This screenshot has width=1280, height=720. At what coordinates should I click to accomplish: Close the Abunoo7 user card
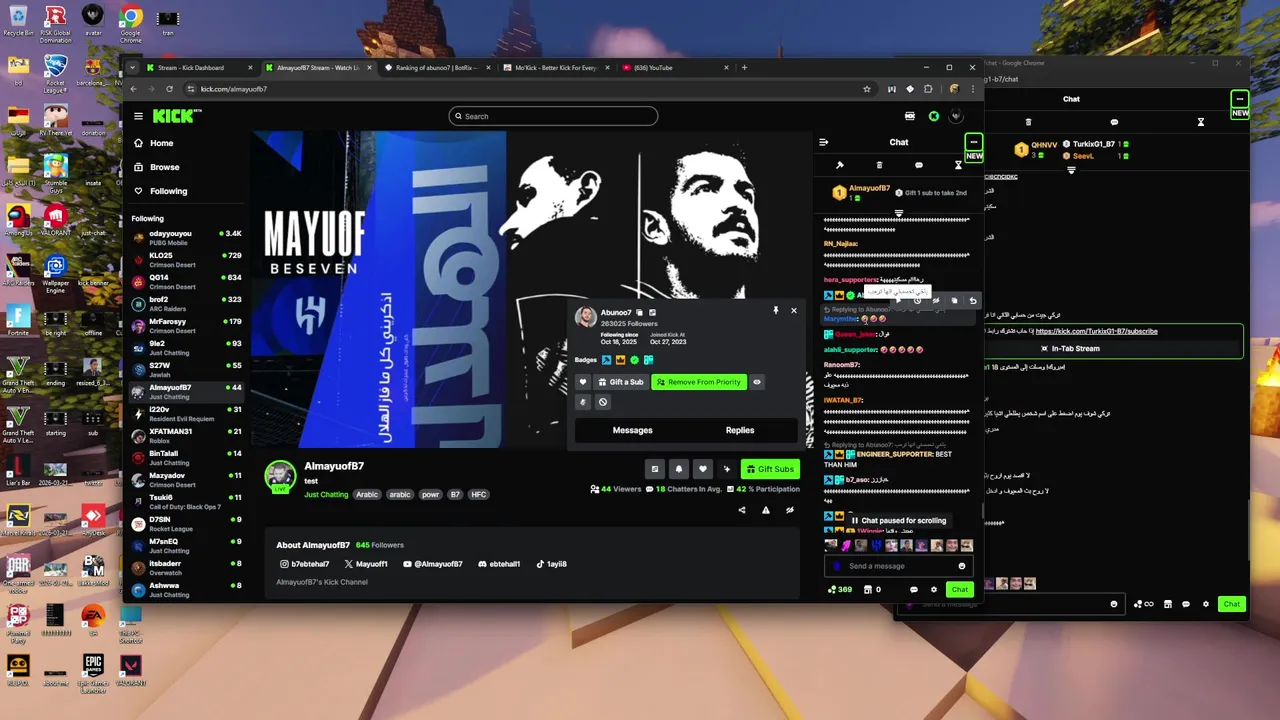(794, 310)
